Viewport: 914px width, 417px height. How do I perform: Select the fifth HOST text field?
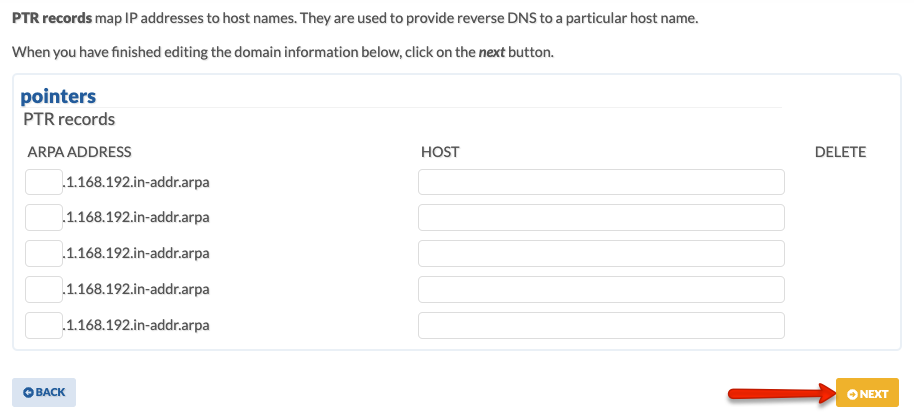pos(601,325)
